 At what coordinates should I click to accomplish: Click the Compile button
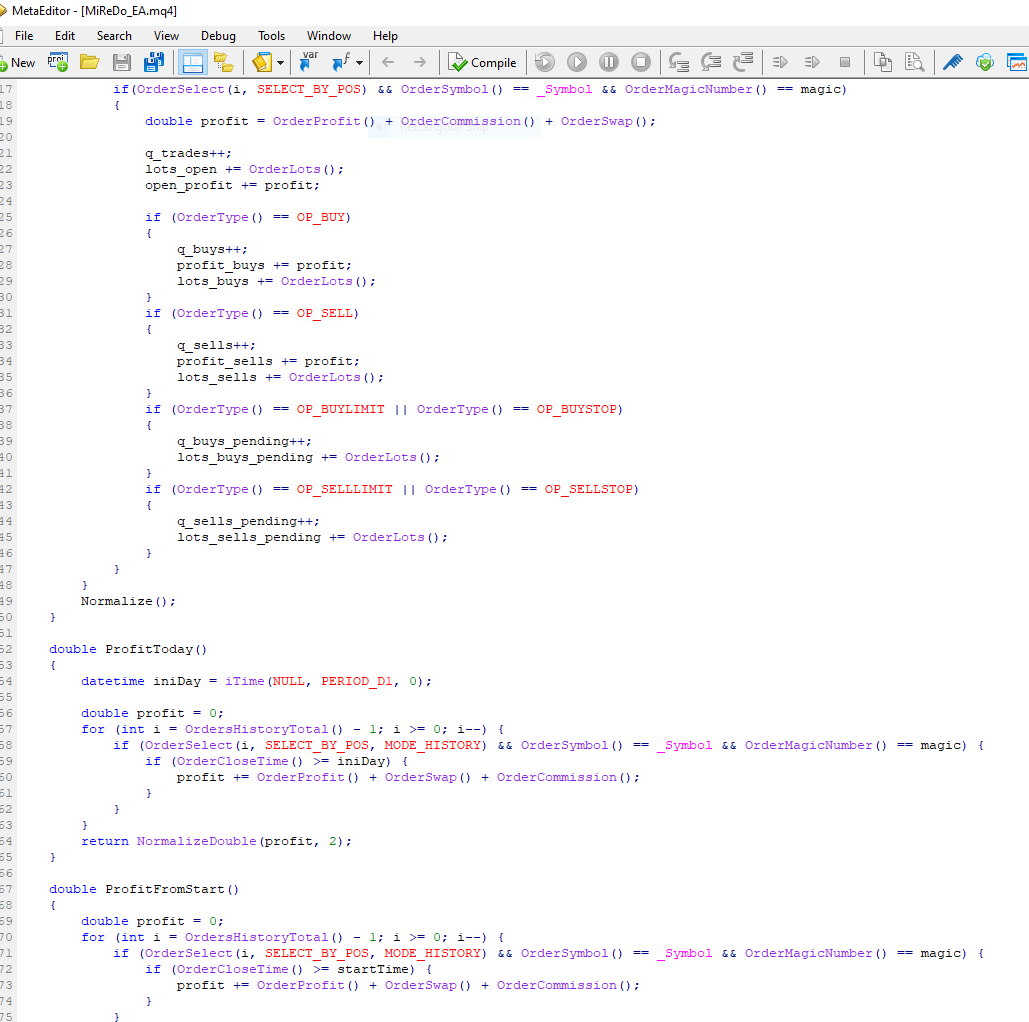(x=482, y=62)
